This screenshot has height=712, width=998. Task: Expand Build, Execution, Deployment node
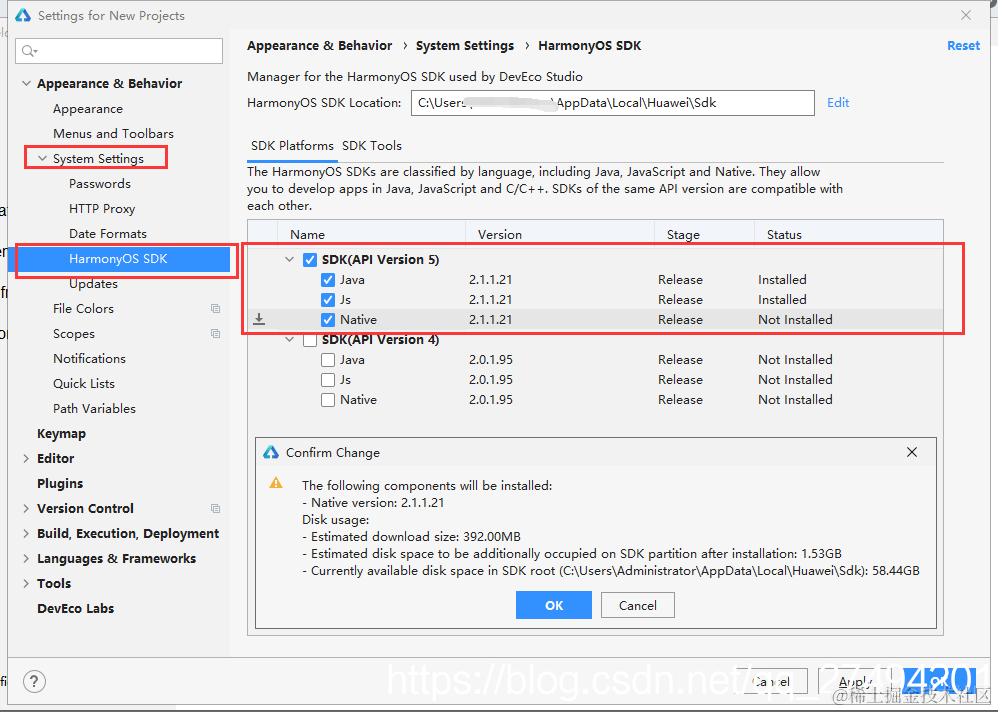26,533
